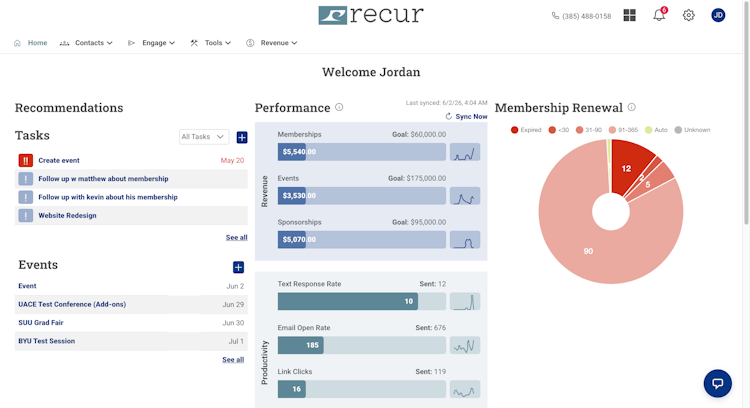
Task: Open the Memberships trend sparkline
Action: pyautogui.click(x=465, y=152)
